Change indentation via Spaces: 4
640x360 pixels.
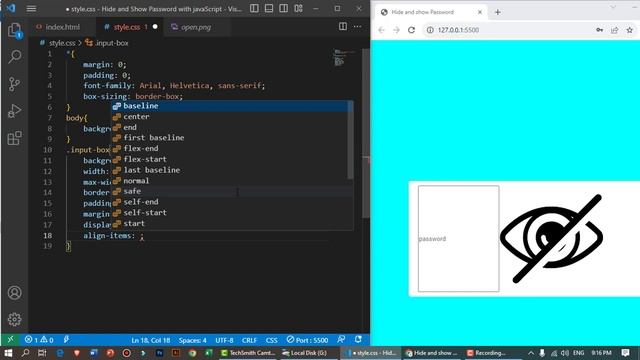click(x=193, y=340)
